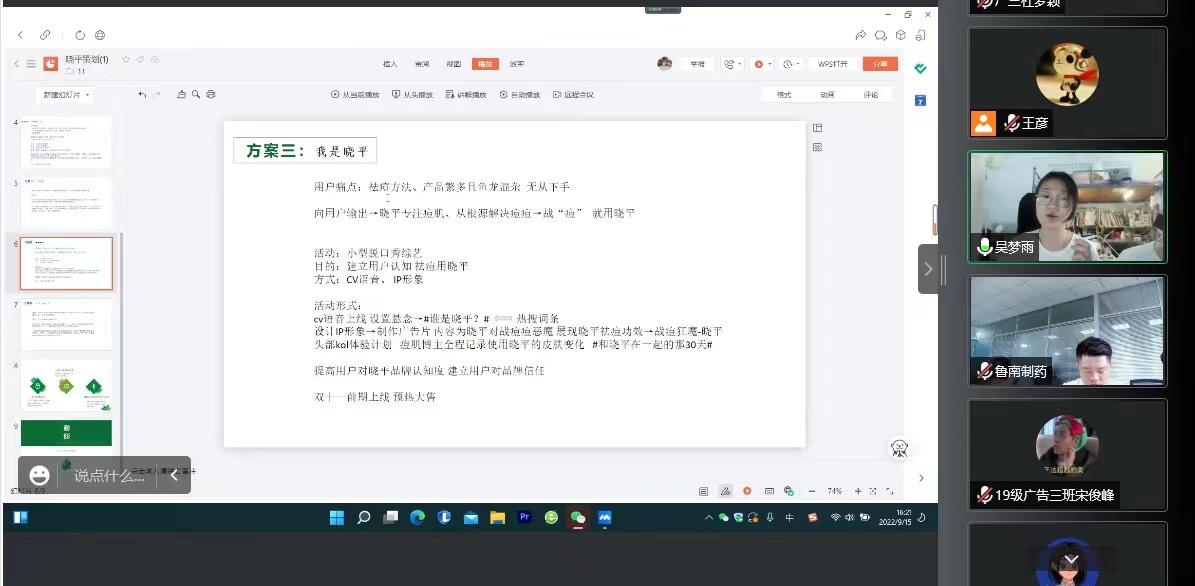Screen dimensions: 1195x586
Task: Click the format painter icon
Action: click(181, 94)
